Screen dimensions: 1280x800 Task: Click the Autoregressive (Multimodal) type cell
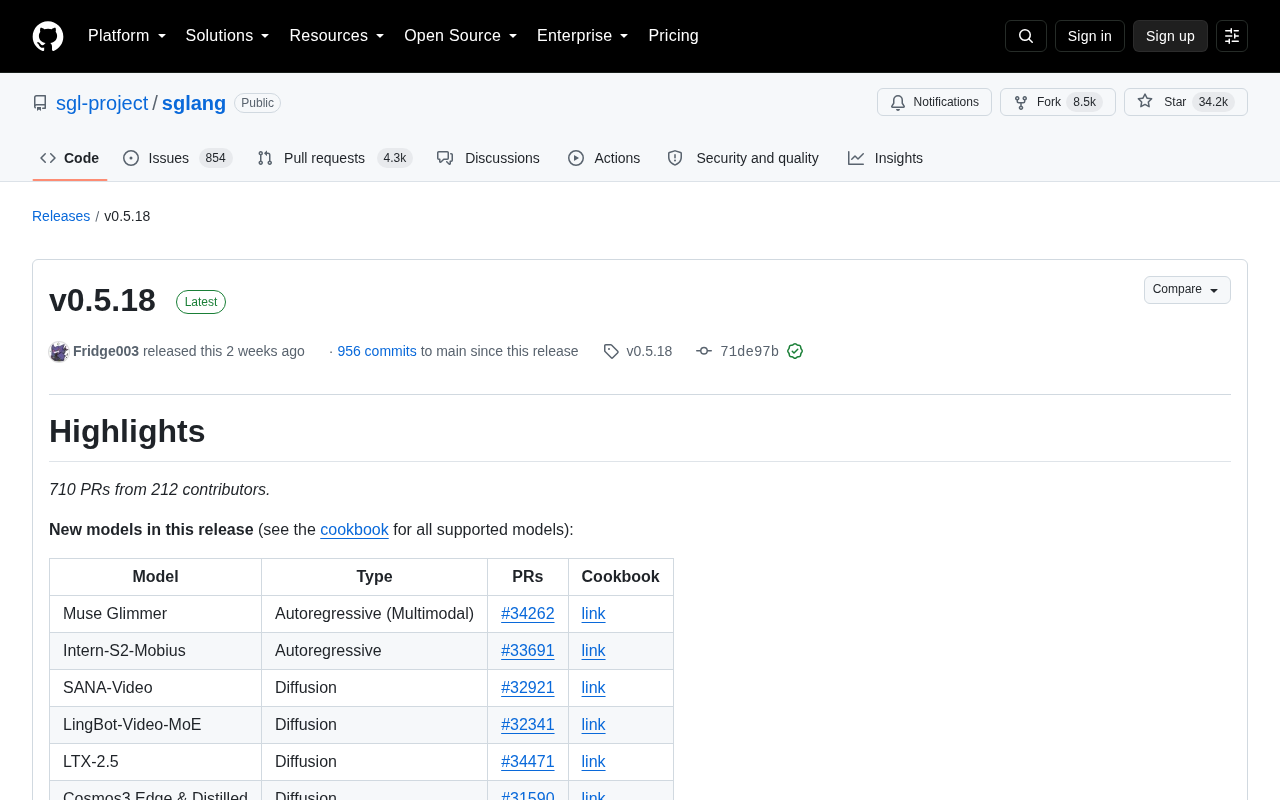(x=375, y=614)
